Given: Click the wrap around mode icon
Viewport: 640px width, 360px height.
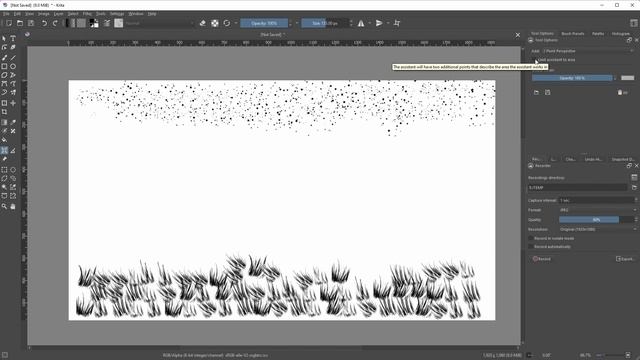Looking at the screenshot, I should (x=397, y=23).
